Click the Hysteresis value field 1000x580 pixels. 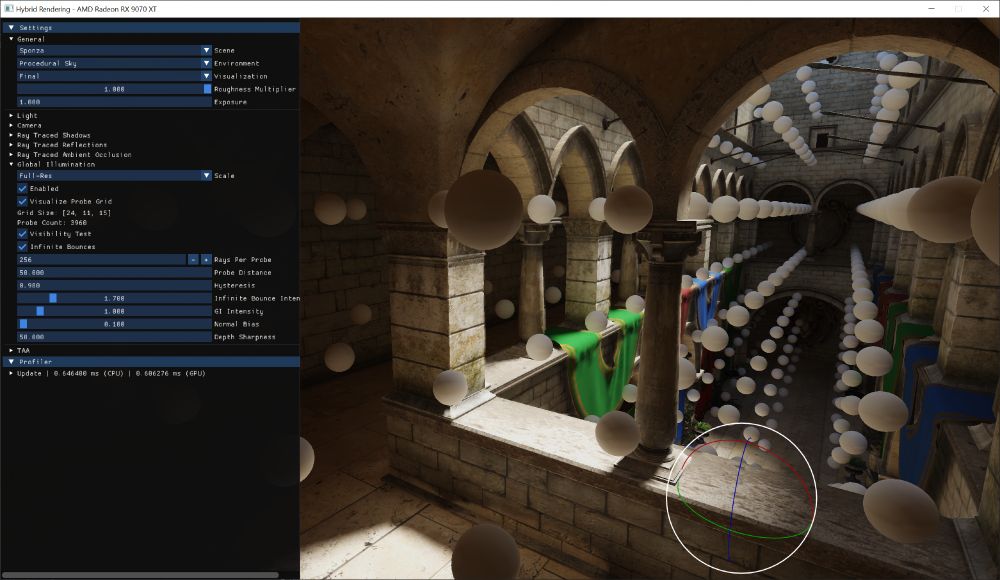point(114,286)
